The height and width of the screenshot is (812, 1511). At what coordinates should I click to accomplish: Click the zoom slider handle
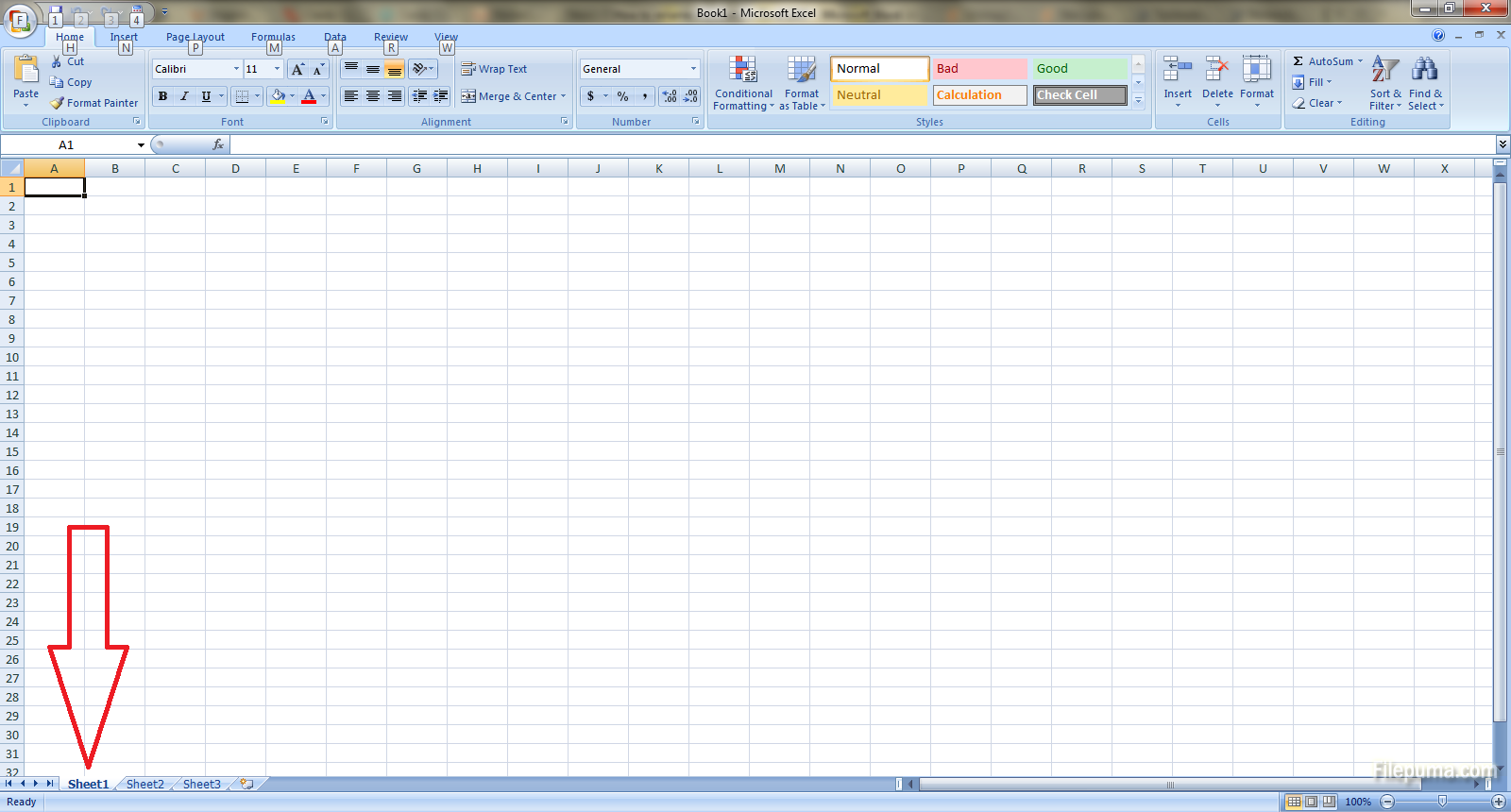point(1442,802)
